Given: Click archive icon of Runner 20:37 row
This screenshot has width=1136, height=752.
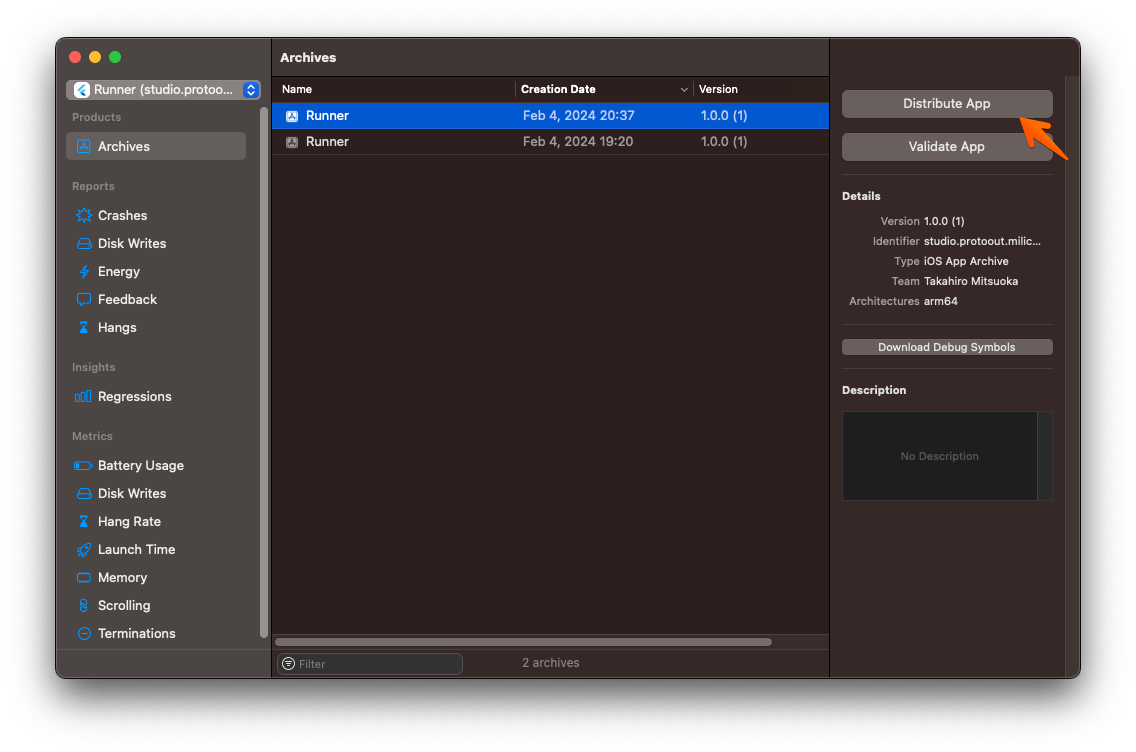Looking at the screenshot, I should coord(292,116).
